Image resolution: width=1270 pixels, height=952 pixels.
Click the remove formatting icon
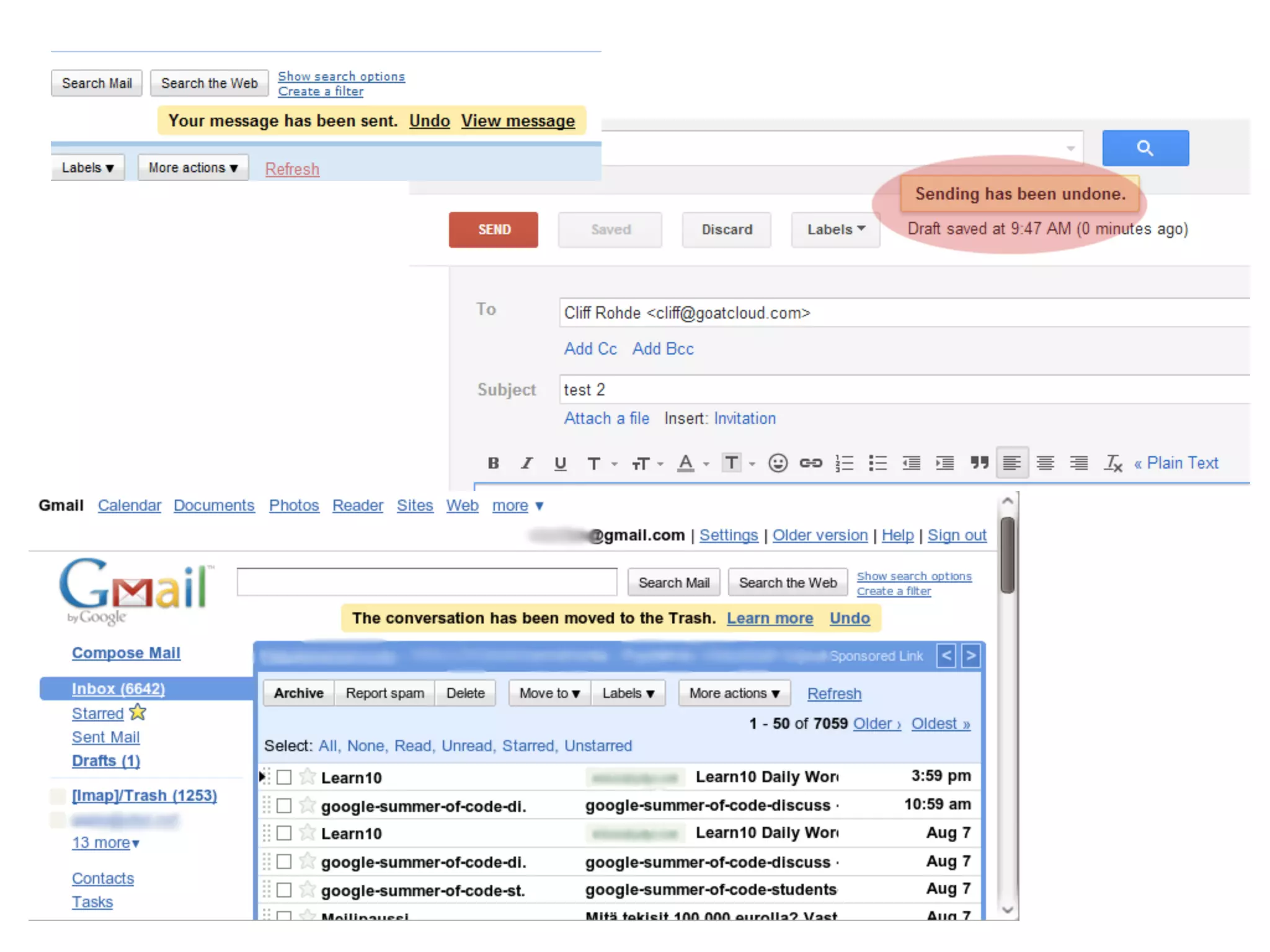point(1113,463)
